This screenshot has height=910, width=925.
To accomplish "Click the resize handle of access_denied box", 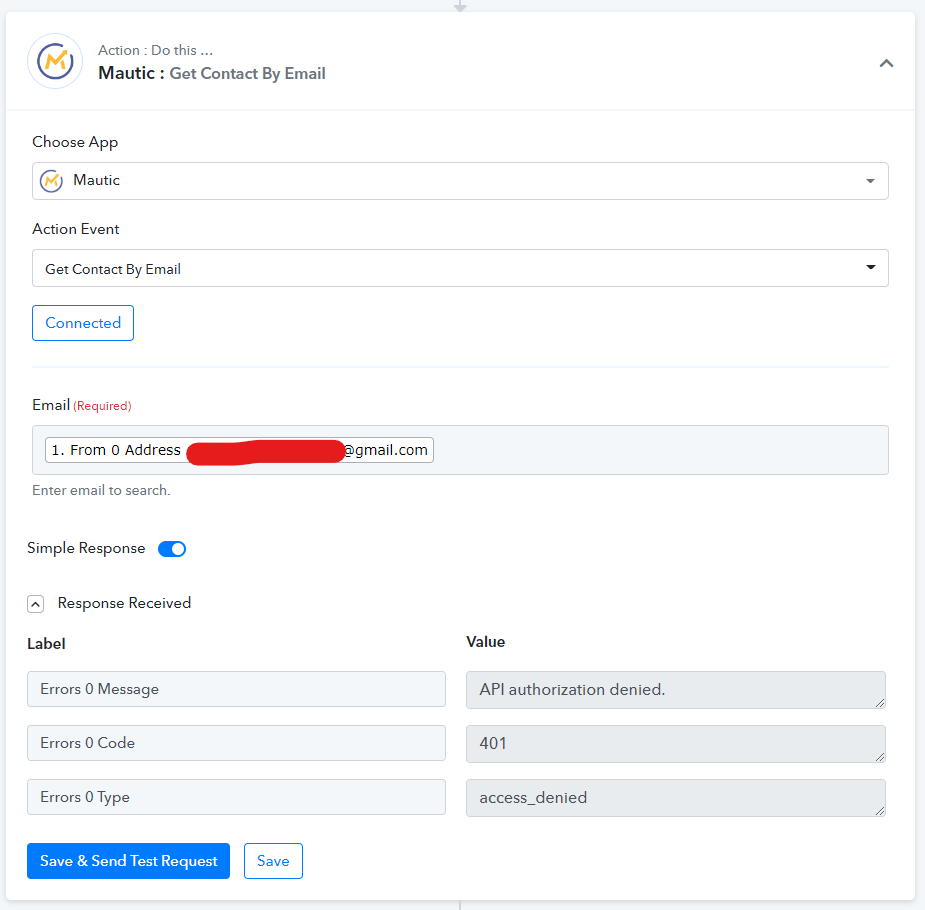I will pyautogui.click(x=880, y=811).
